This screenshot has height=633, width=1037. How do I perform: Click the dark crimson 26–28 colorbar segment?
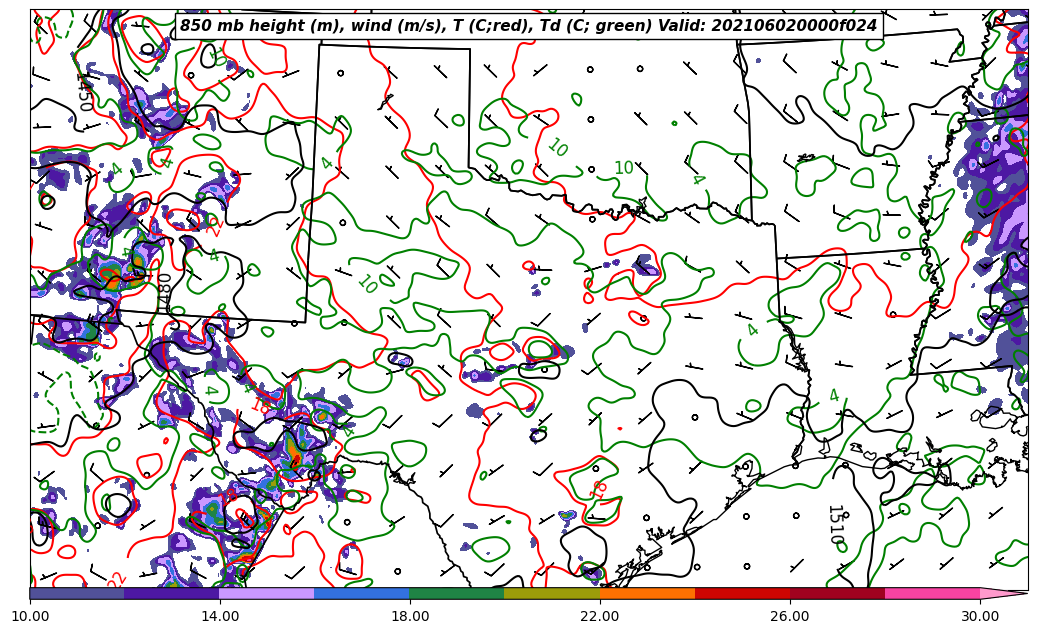(x=837, y=593)
